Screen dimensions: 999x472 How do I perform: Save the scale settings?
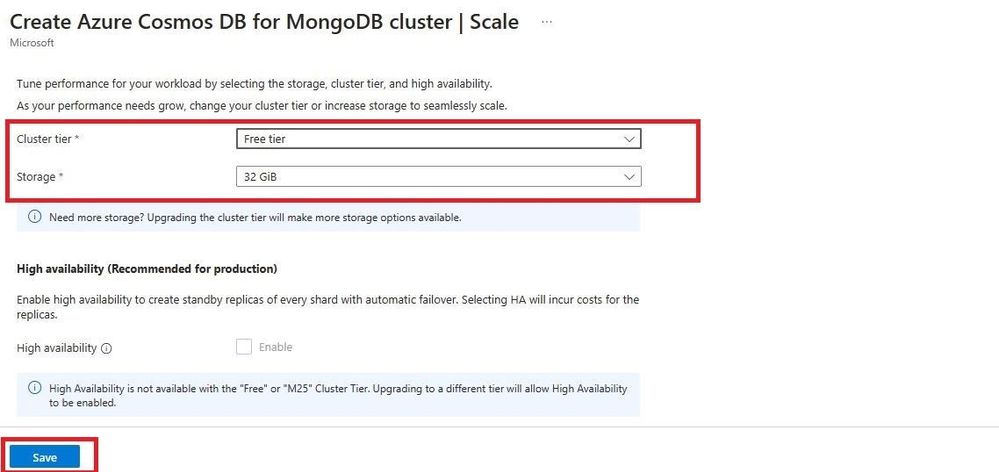point(45,457)
